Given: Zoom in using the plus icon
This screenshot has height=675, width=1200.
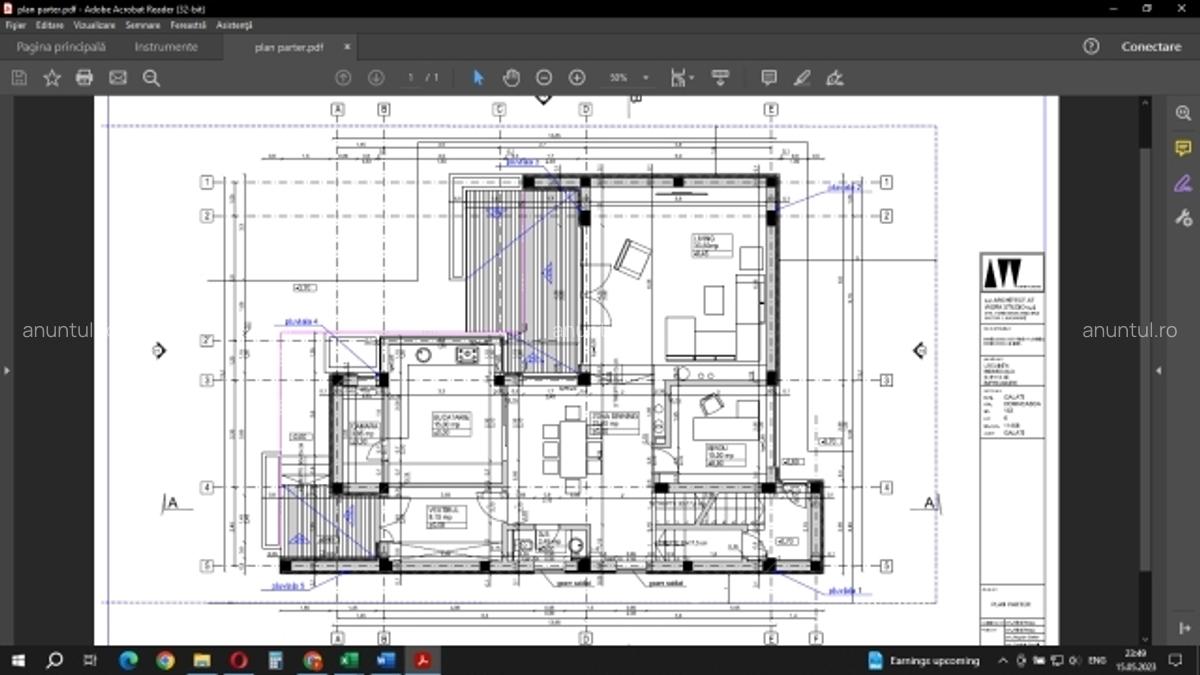Looking at the screenshot, I should pyautogui.click(x=578, y=77).
